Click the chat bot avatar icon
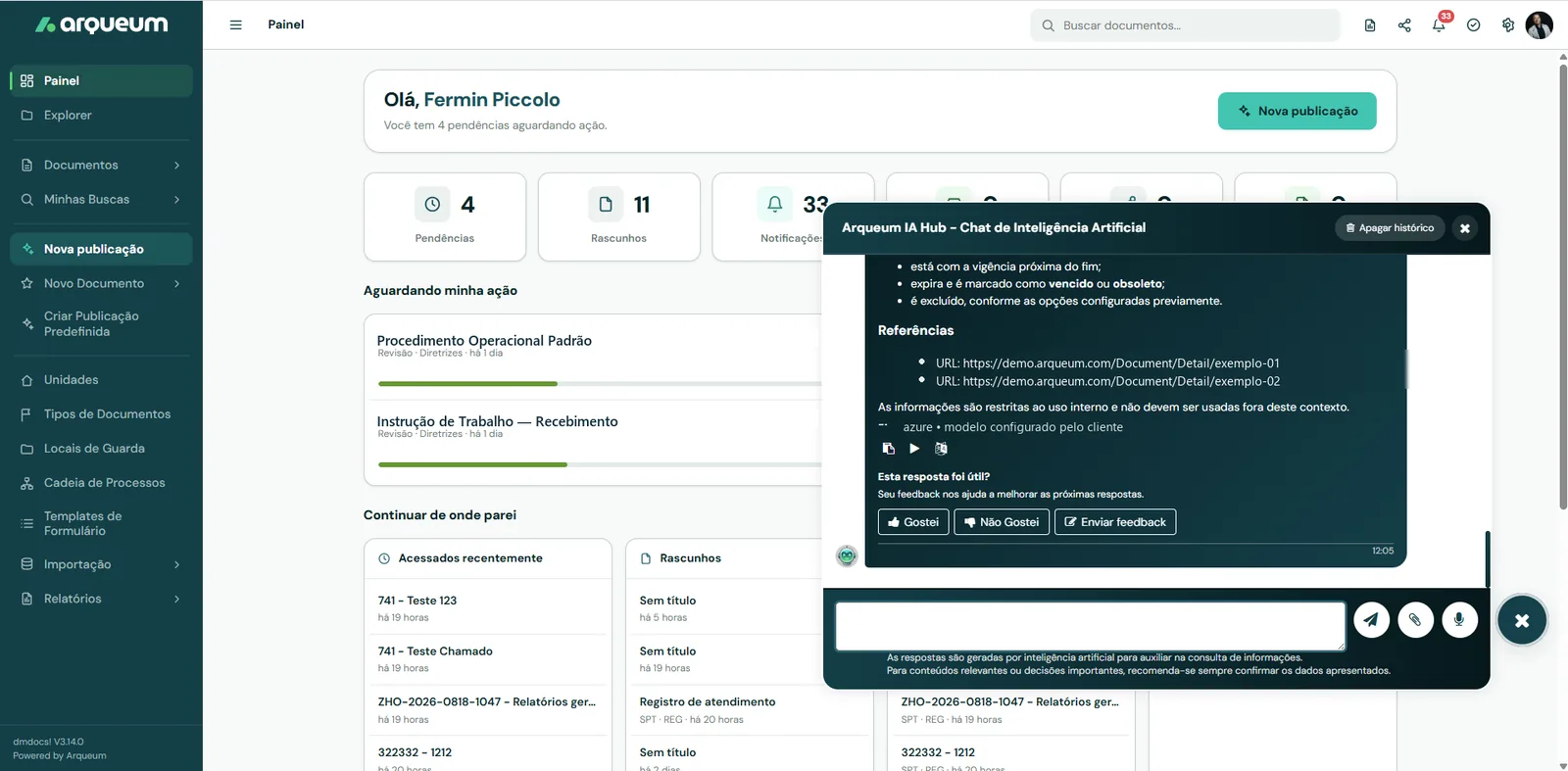The width and height of the screenshot is (1568, 771). coord(847,555)
